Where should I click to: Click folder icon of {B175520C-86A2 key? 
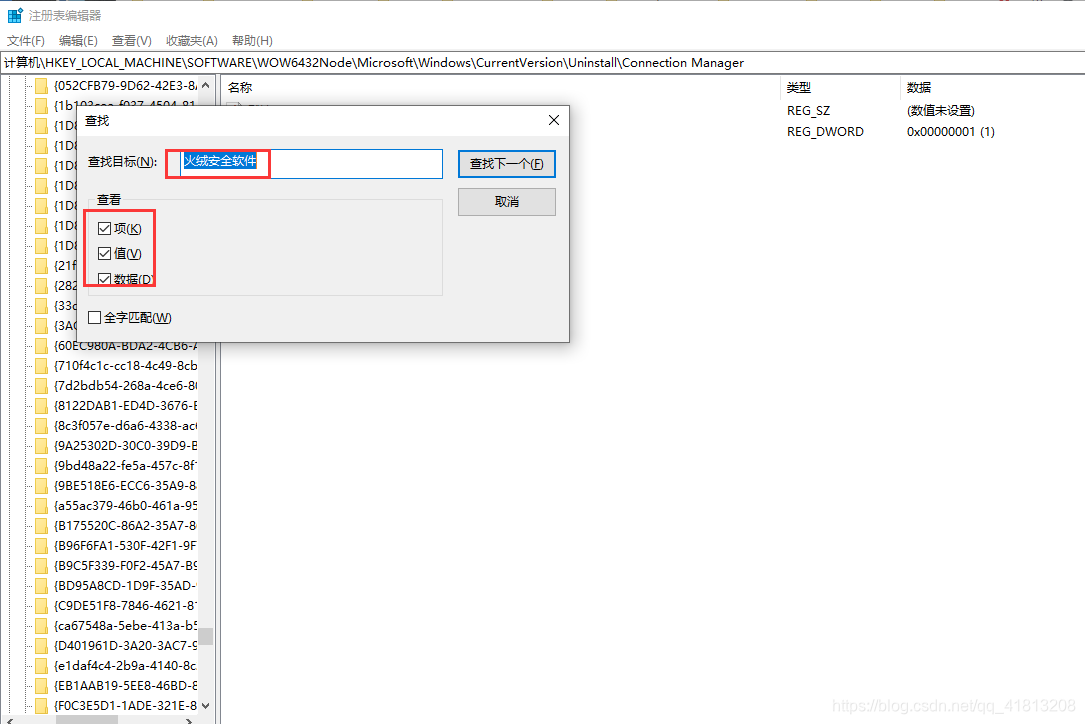(42, 527)
